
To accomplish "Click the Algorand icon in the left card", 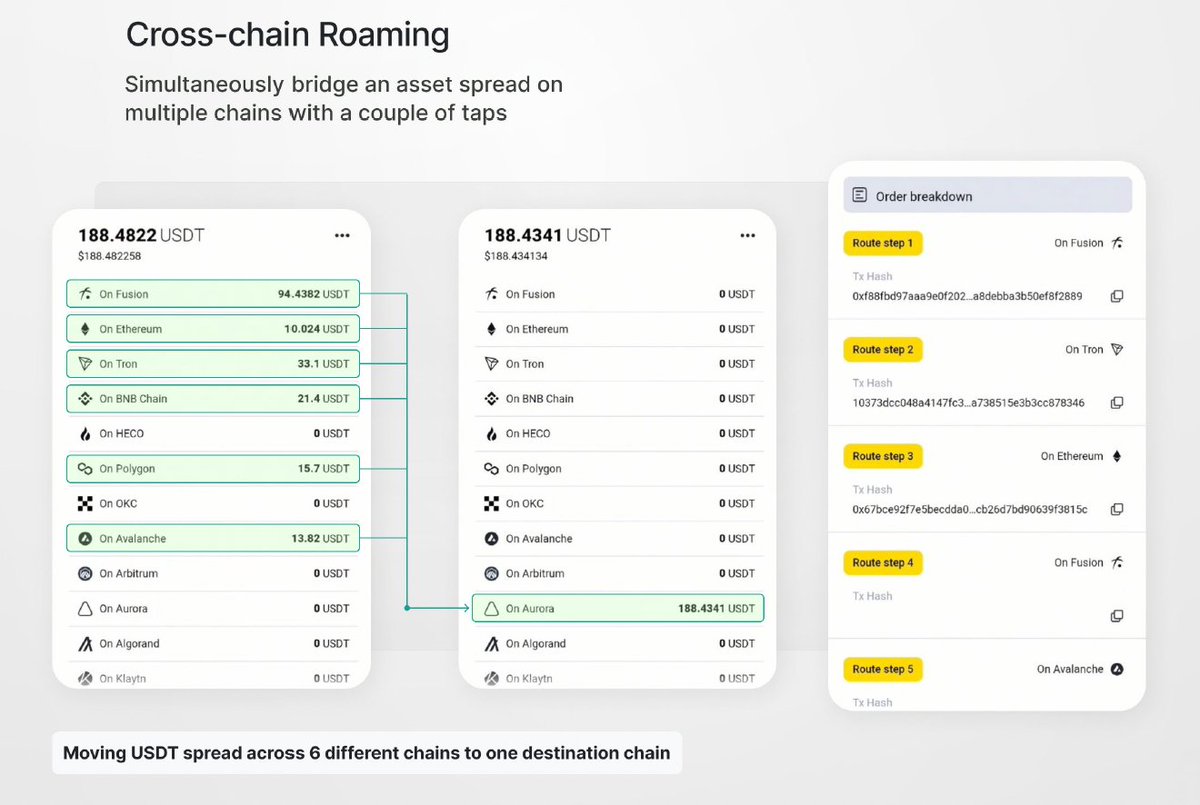I will 85,643.
